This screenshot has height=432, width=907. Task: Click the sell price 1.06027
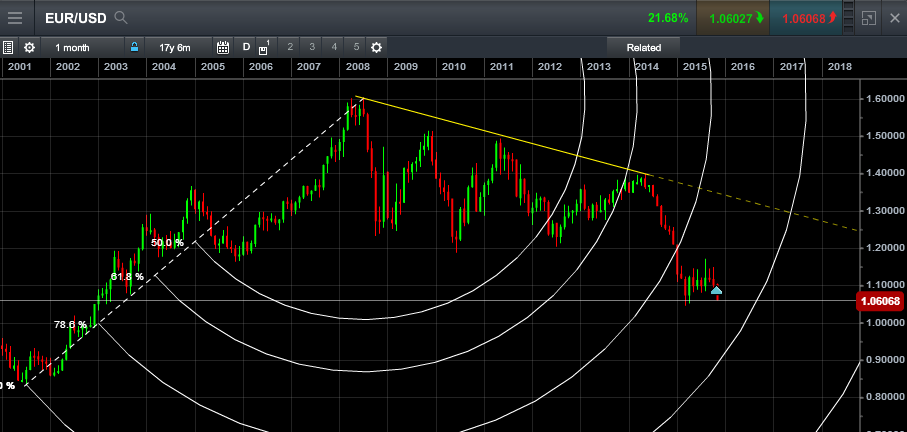pyautogui.click(x=732, y=18)
